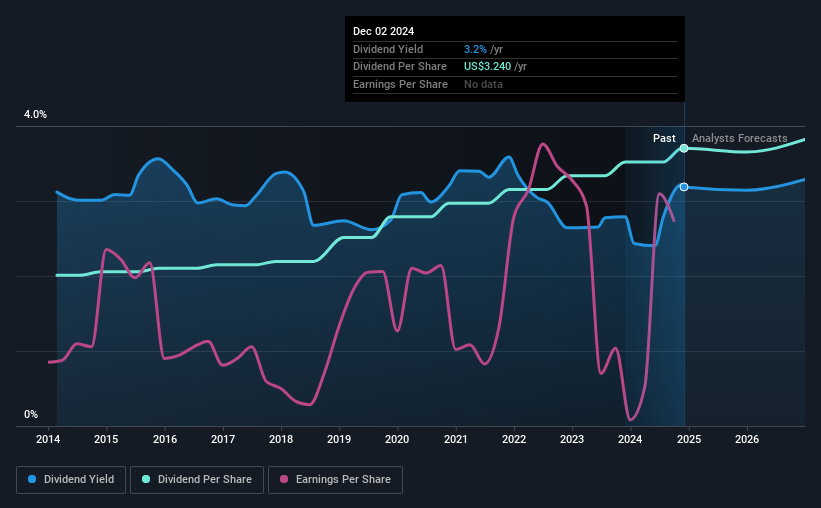Click the 0% y-axis label
This screenshot has height=508, width=821.
tap(31, 414)
